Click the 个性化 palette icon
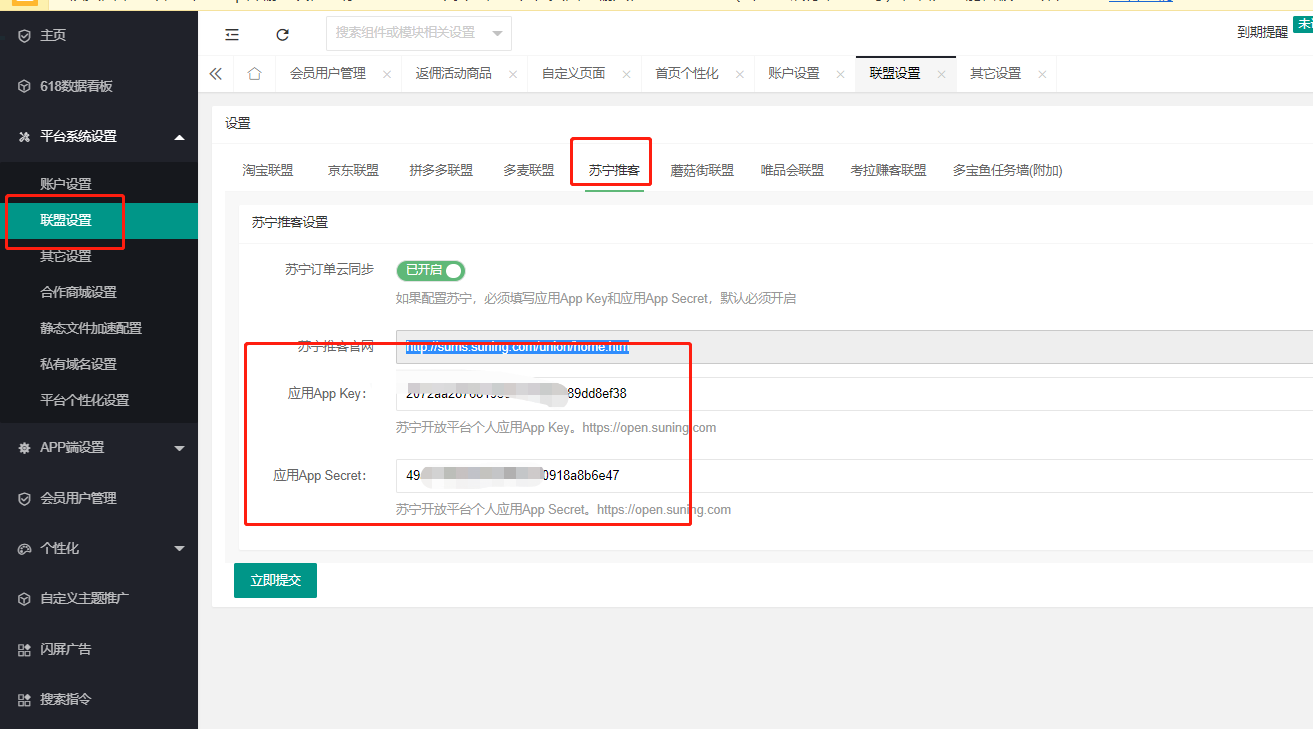The height and width of the screenshot is (729, 1313). tap(25, 549)
